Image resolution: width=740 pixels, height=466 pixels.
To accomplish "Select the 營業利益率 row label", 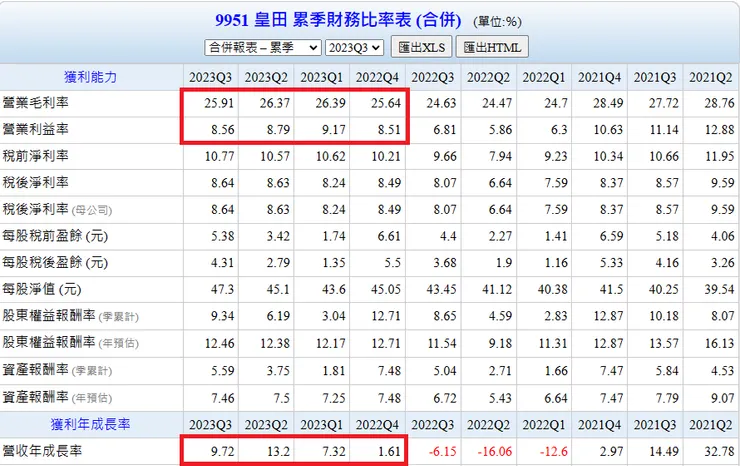I will [x=36, y=129].
